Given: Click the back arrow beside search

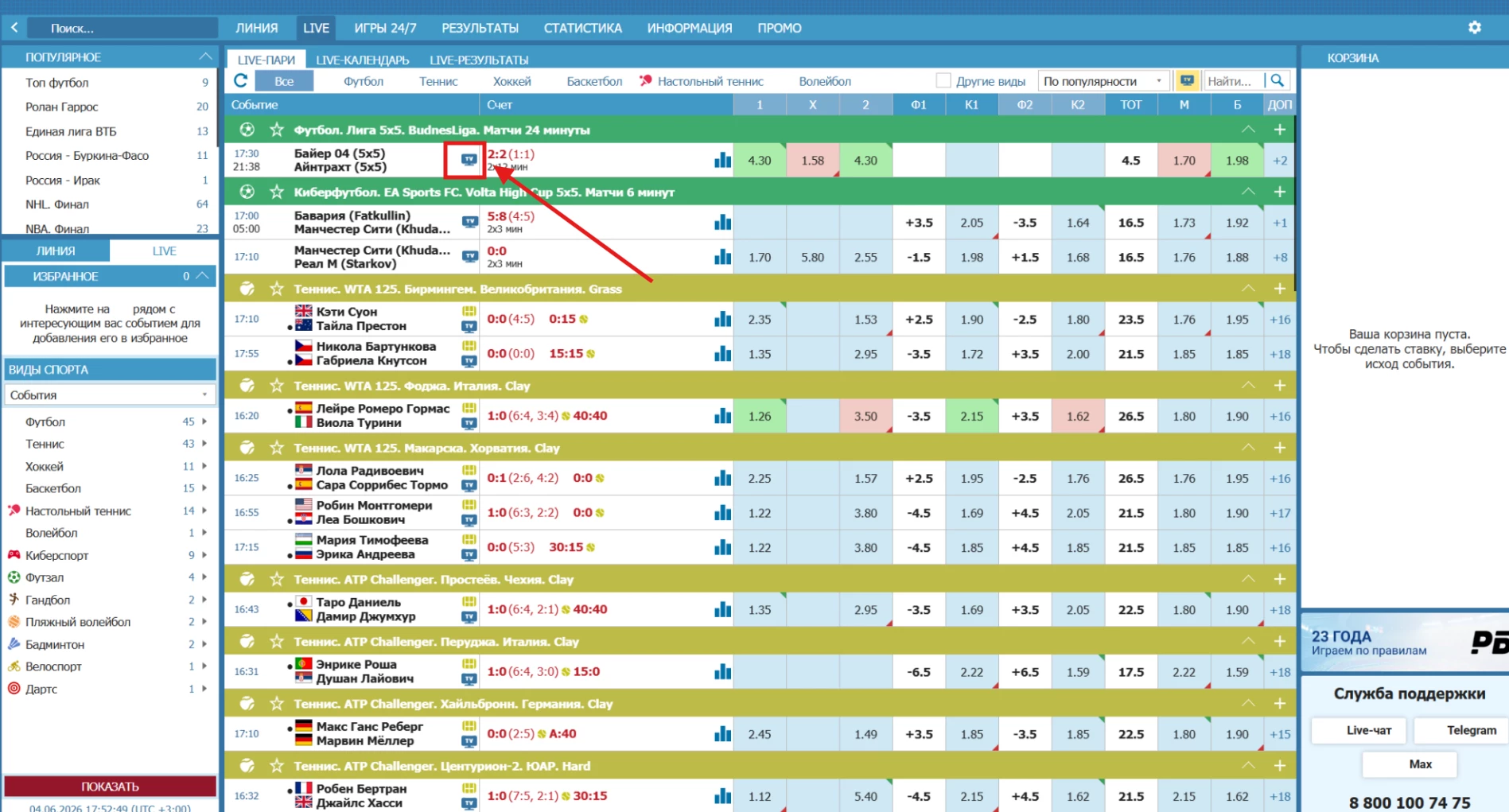Looking at the screenshot, I should [14, 28].
